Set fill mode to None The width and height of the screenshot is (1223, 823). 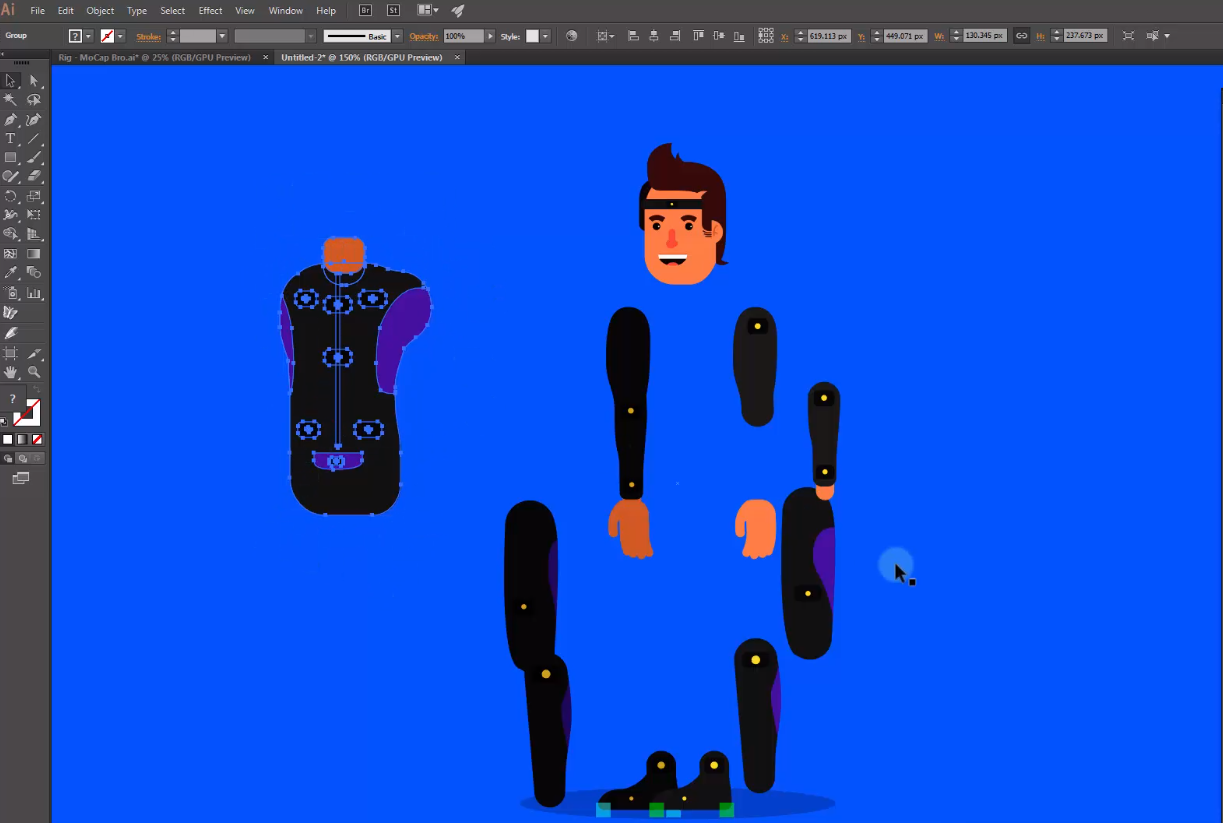(38, 439)
